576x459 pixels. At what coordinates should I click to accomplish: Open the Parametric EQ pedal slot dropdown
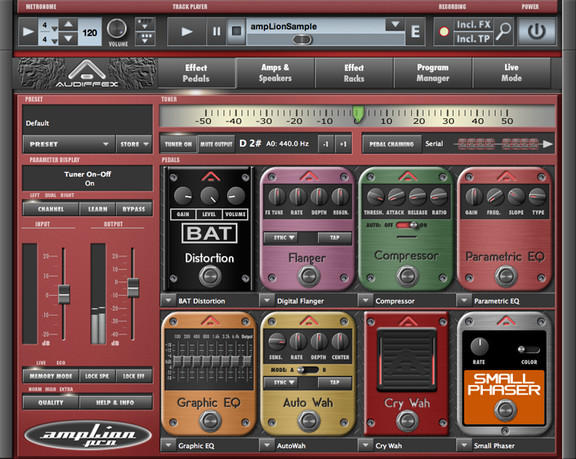[x=464, y=300]
